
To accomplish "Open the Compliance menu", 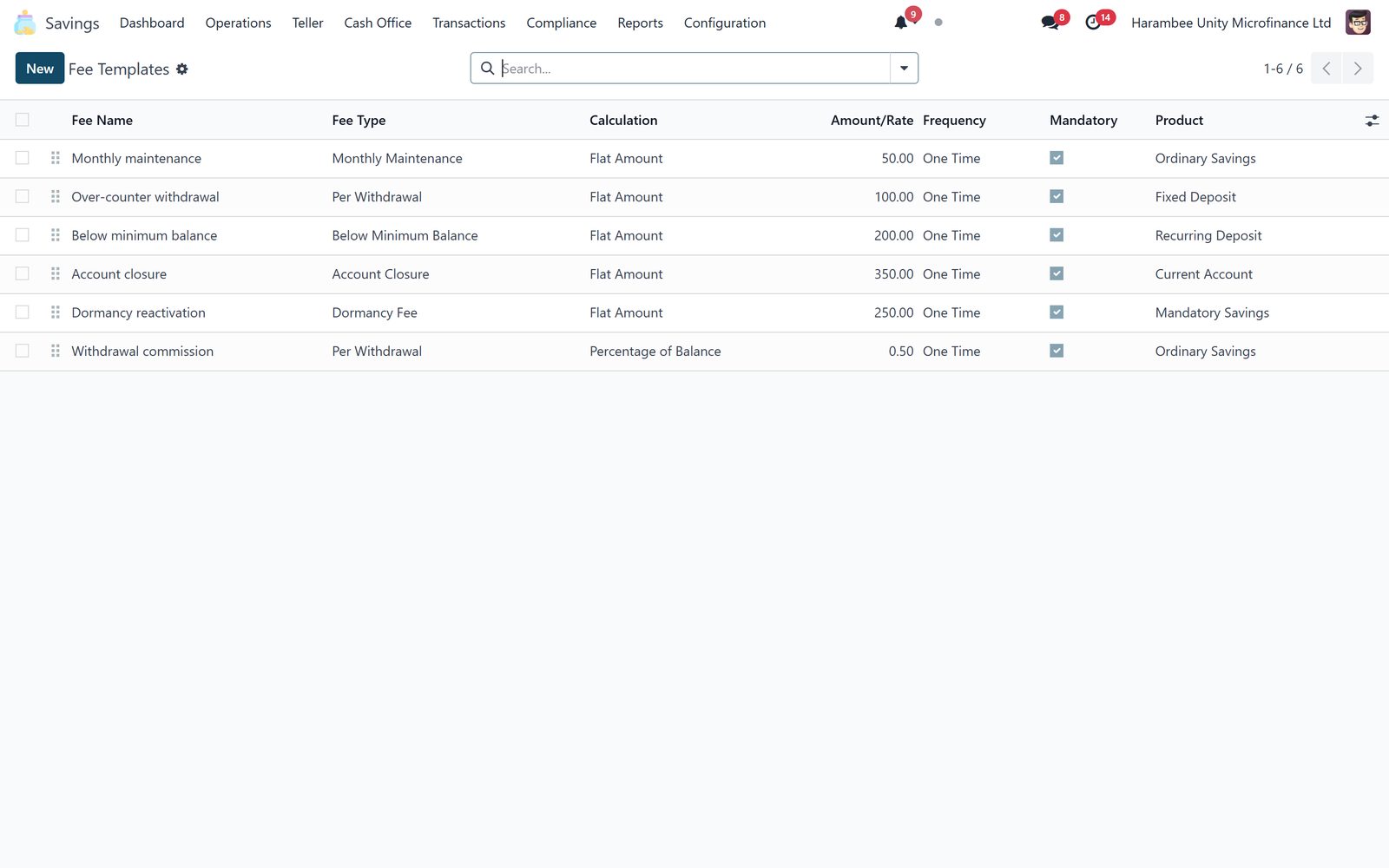I will [x=562, y=23].
